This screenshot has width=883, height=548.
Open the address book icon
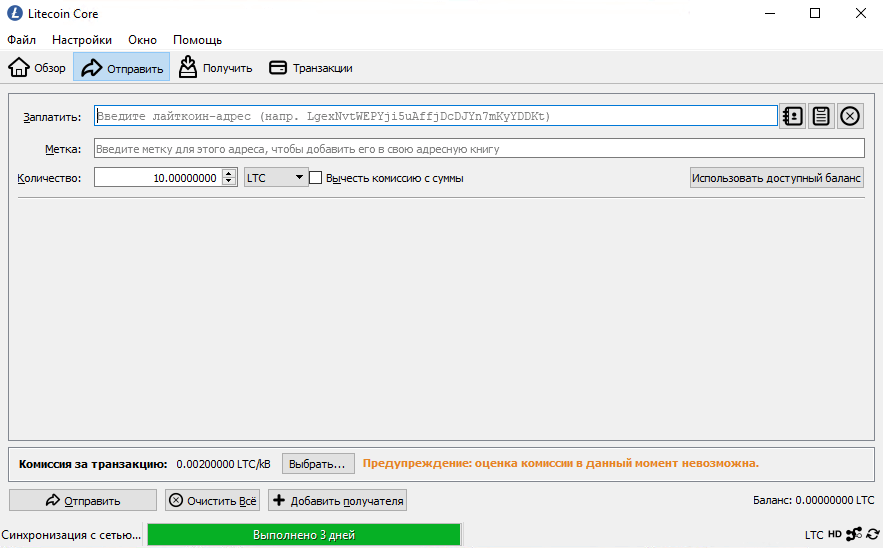792,116
